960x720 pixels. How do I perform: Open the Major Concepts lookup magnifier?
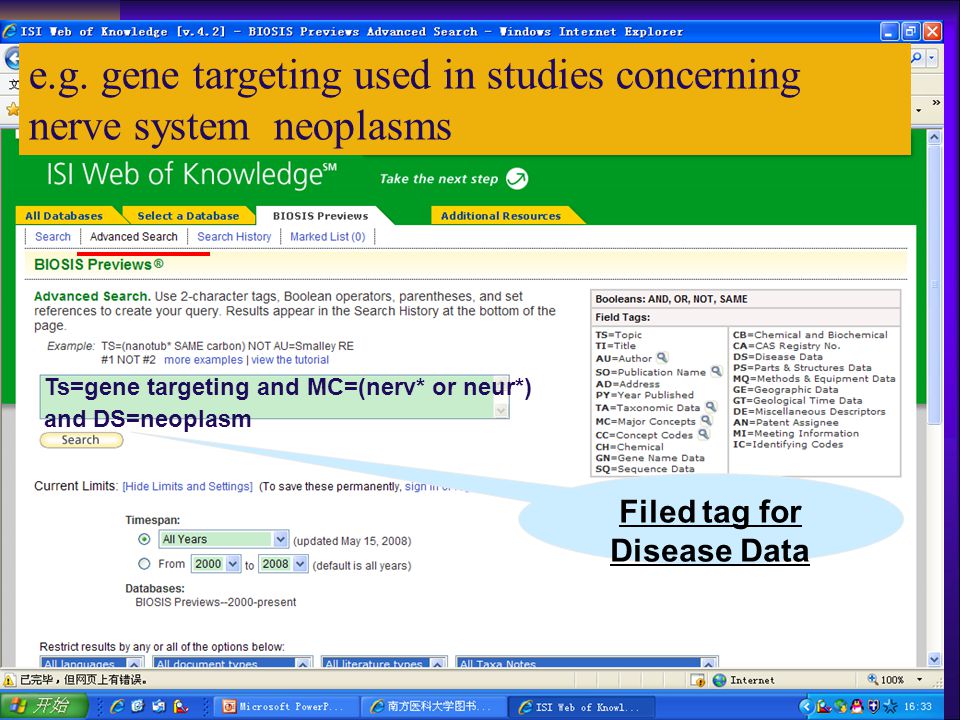706,421
